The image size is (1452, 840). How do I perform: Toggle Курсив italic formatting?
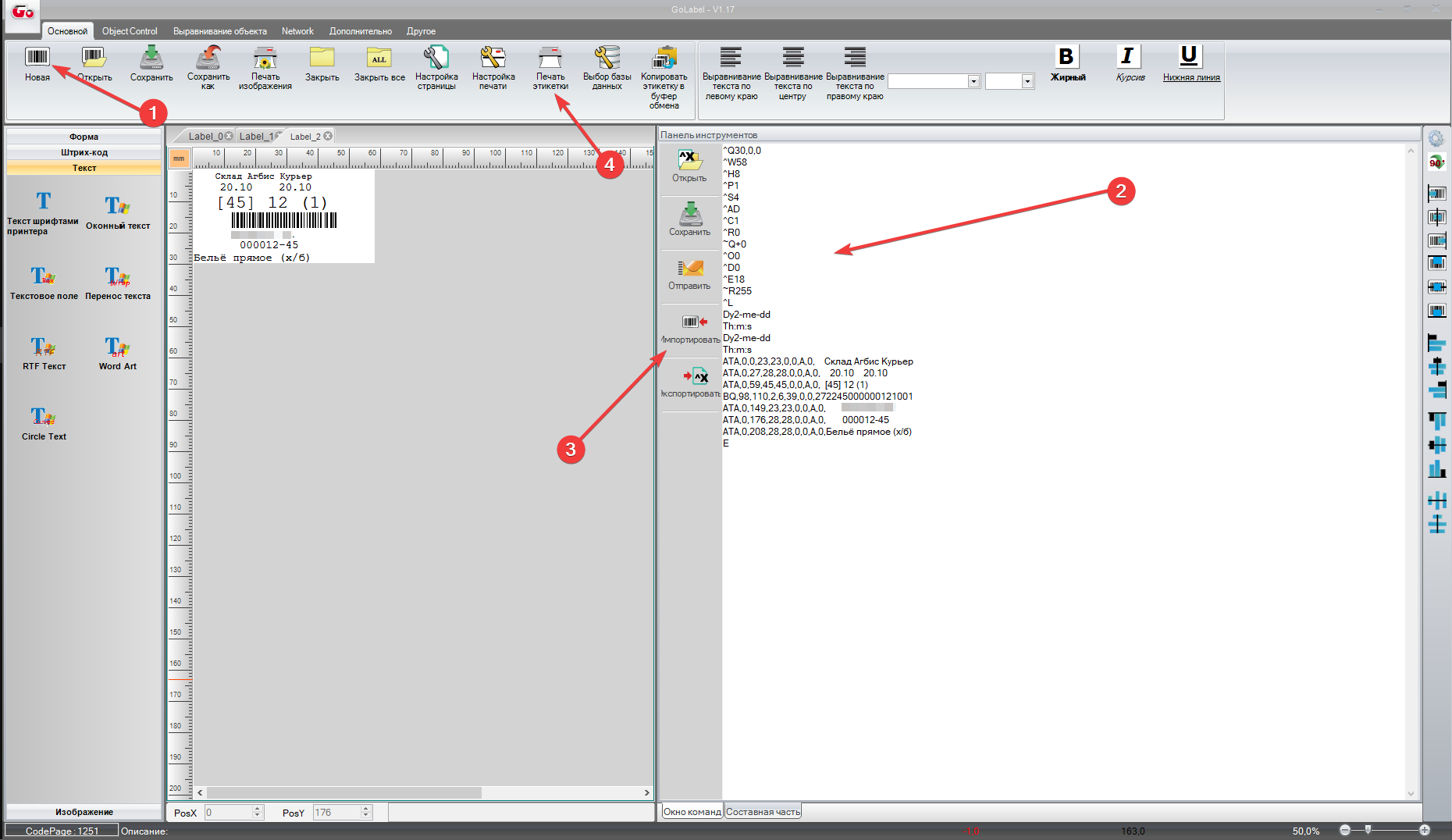coord(1127,56)
